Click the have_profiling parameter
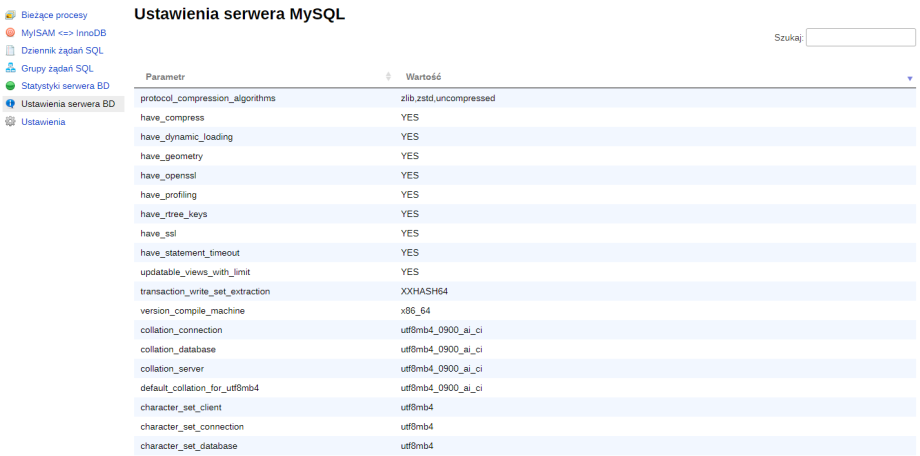Screen dimensions: 920x456 click(x=168, y=195)
